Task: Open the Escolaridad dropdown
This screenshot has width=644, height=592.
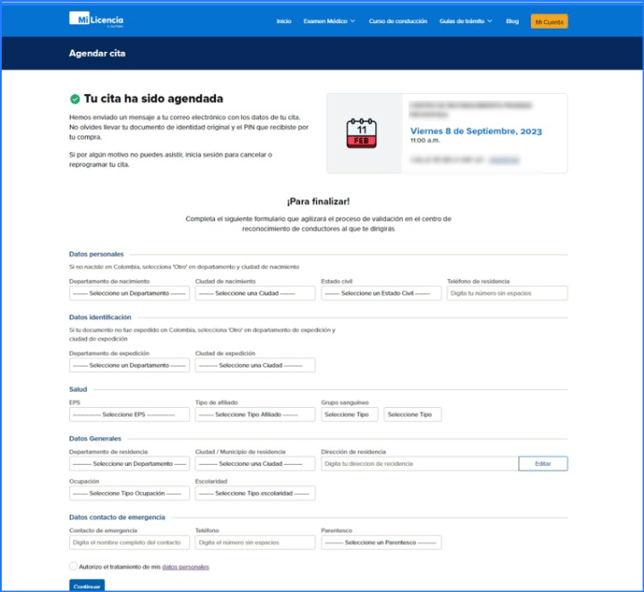Action: 255,493
